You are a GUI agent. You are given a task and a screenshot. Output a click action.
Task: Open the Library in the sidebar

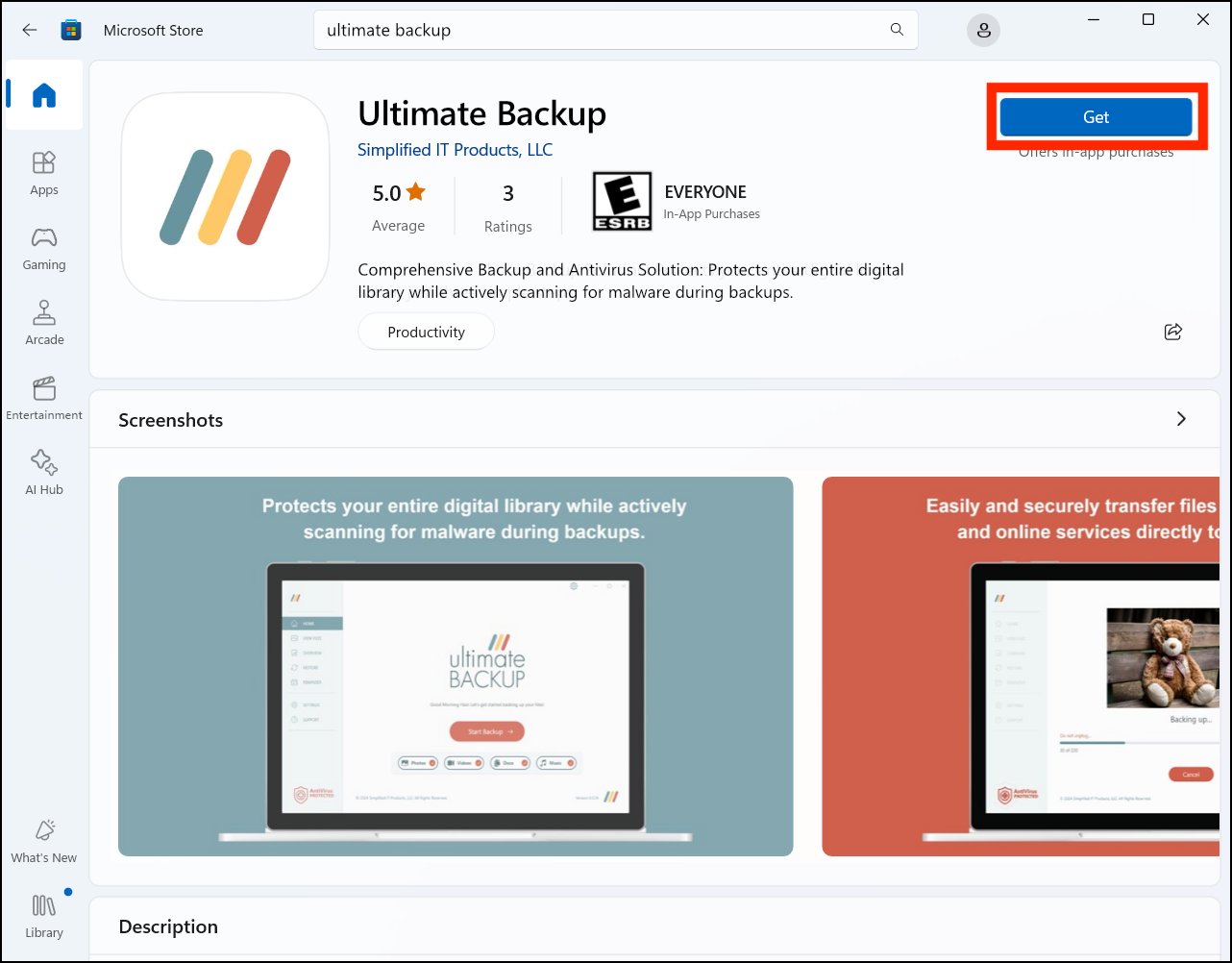(44, 917)
